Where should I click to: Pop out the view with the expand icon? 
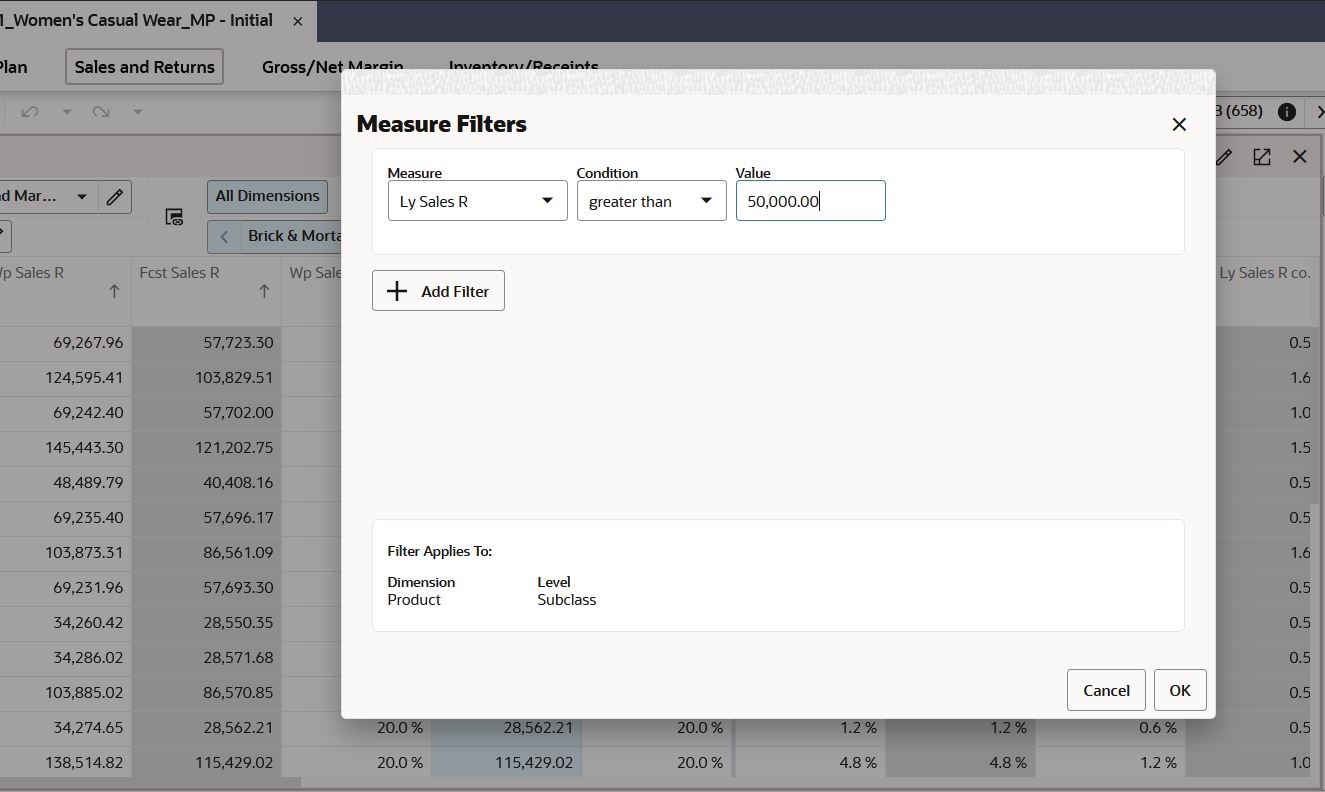[1262, 157]
